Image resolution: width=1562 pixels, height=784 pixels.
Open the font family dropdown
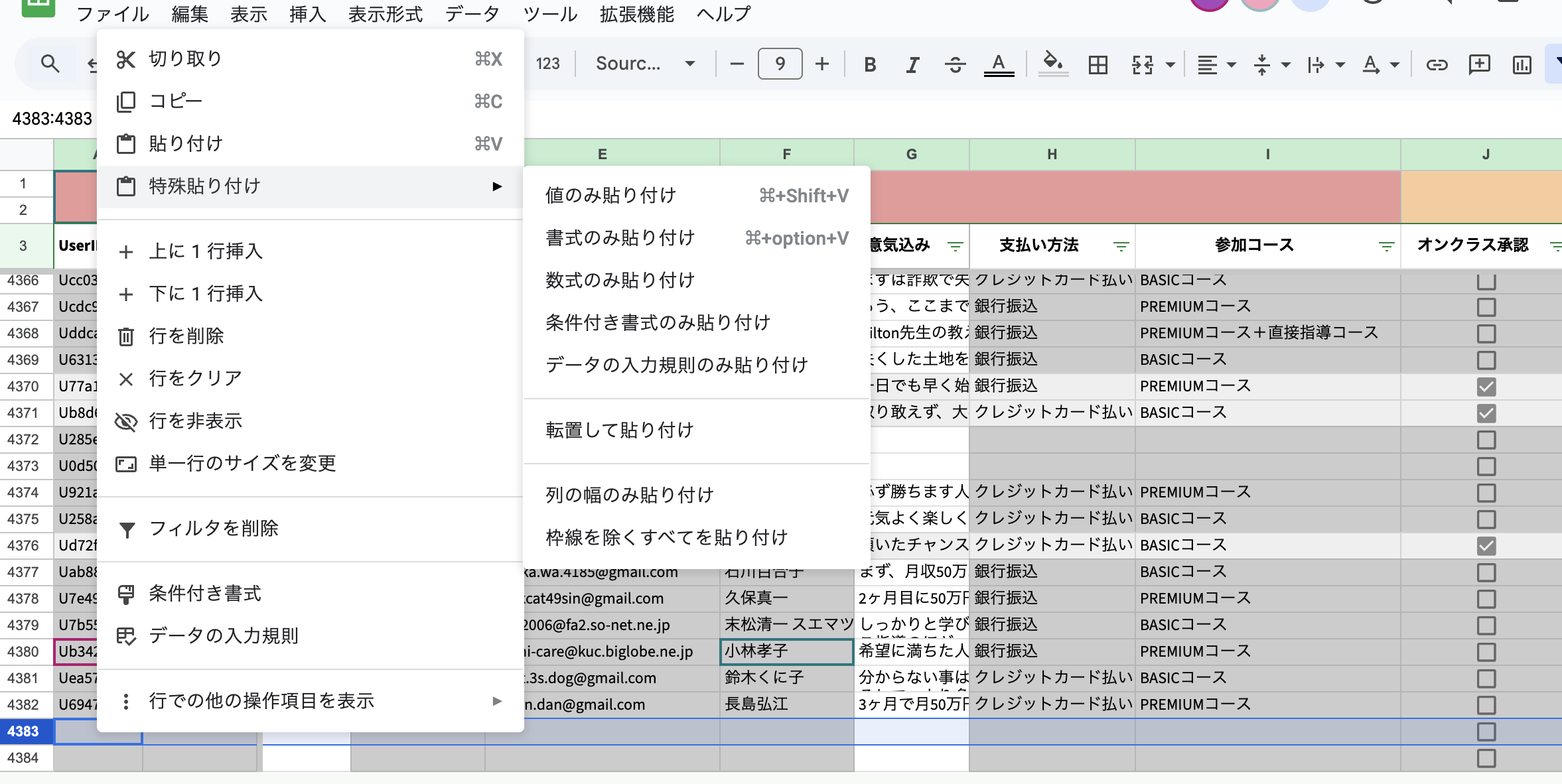coord(689,64)
